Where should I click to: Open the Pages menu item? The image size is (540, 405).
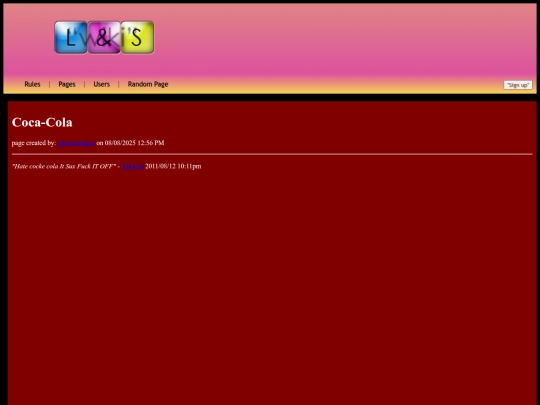coord(67,84)
